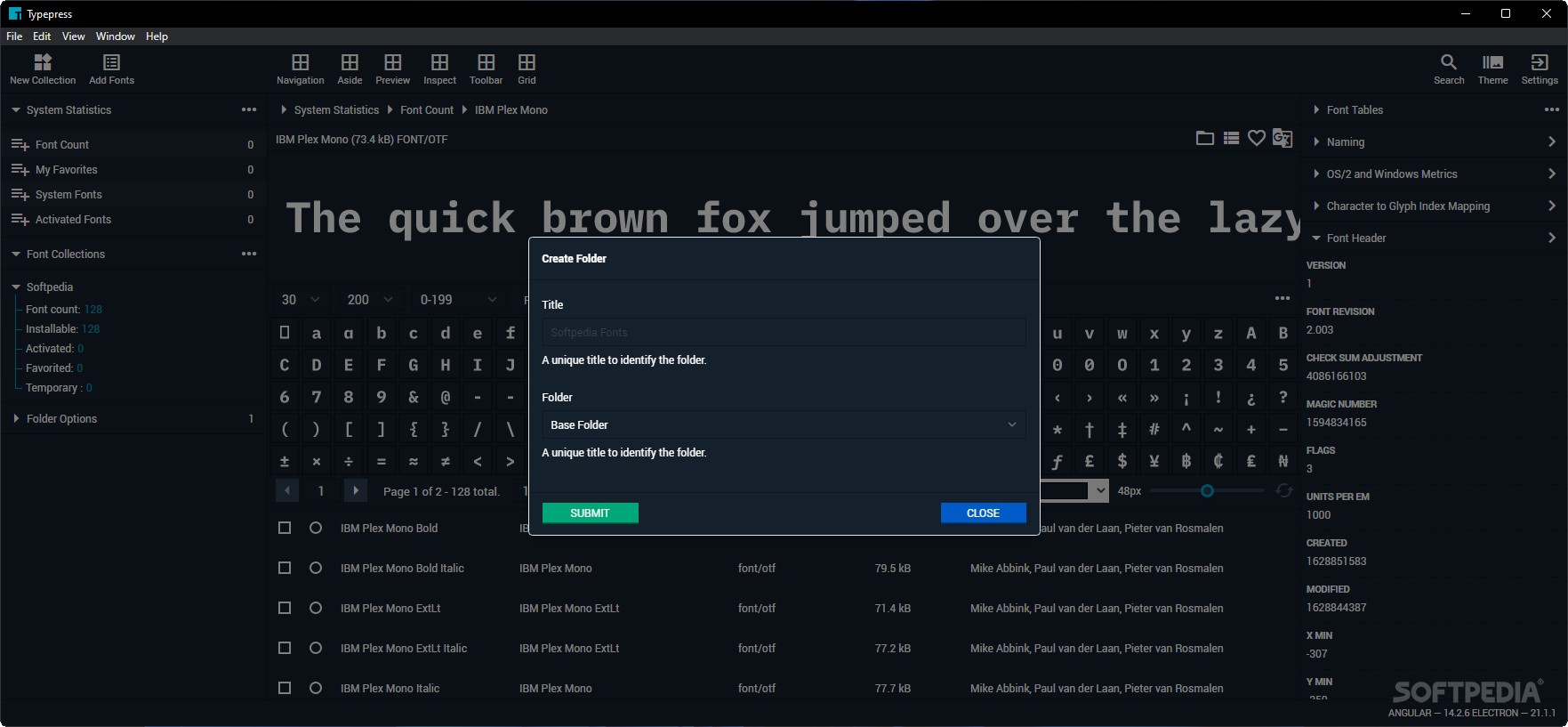This screenshot has height=727, width=1568.
Task: Open the Theme switcher
Action: point(1492,61)
